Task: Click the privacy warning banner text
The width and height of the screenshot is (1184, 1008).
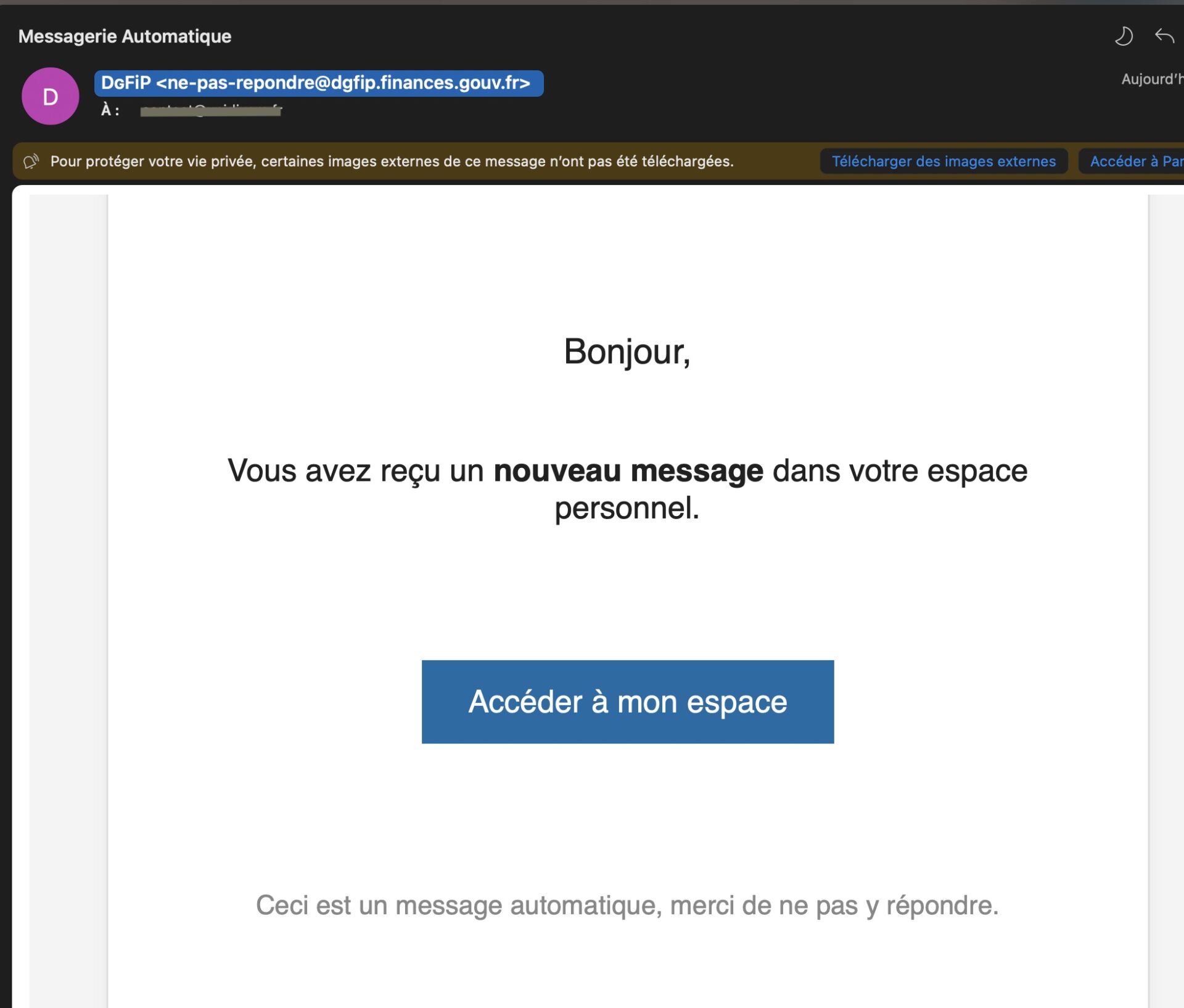Action: coord(392,162)
